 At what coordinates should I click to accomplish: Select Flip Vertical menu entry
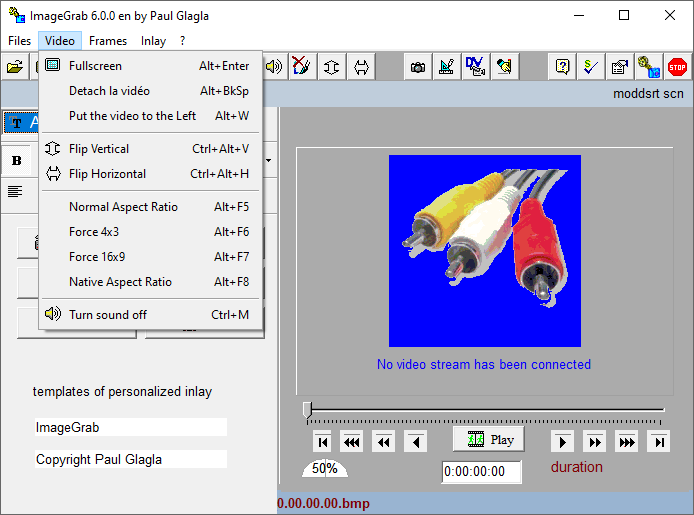click(151, 149)
